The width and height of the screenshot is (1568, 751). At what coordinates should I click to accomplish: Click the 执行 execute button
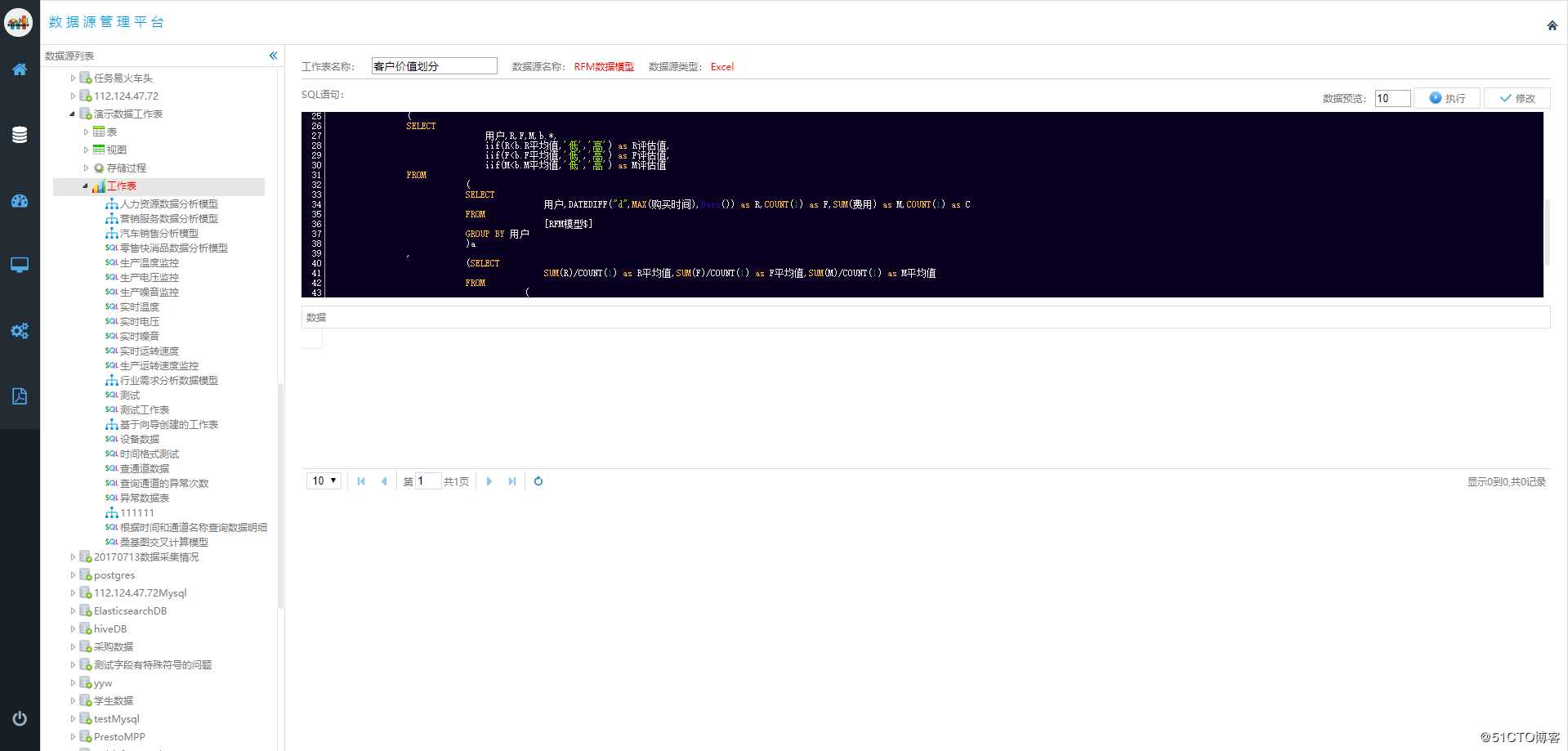click(1448, 98)
